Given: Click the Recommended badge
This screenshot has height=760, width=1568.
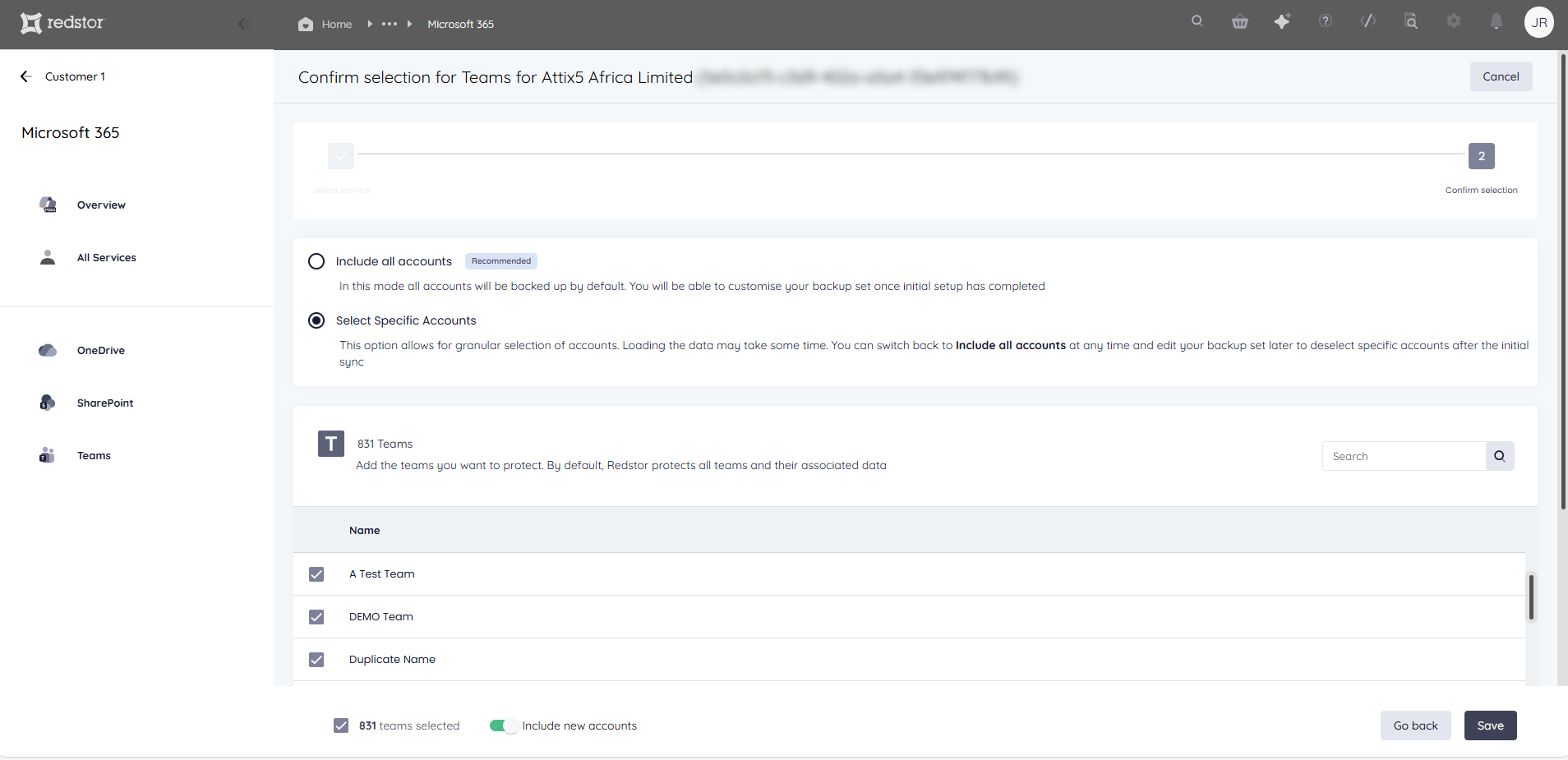Looking at the screenshot, I should pos(501,261).
